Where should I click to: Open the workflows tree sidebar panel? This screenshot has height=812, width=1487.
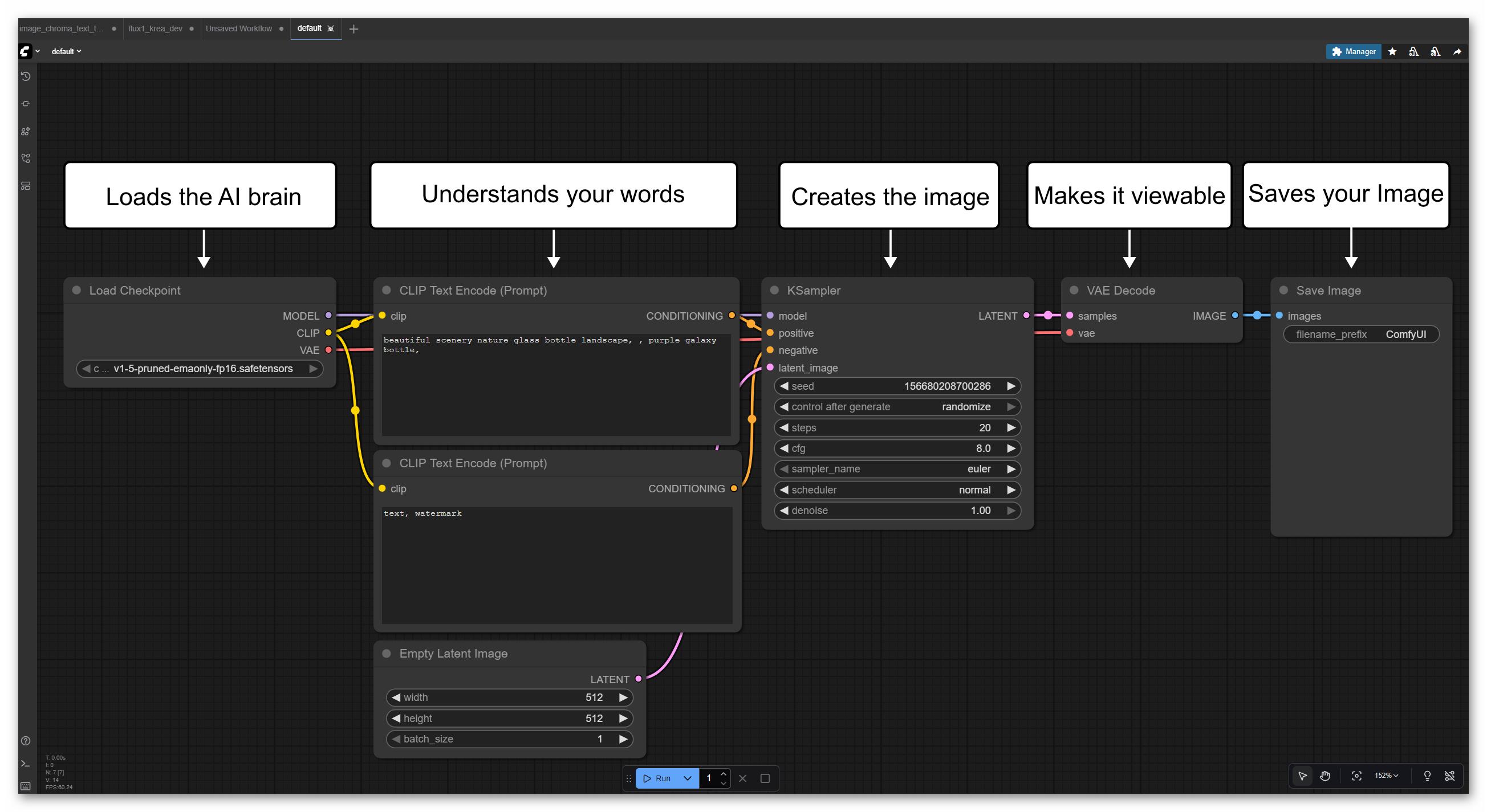coord(26,158)
